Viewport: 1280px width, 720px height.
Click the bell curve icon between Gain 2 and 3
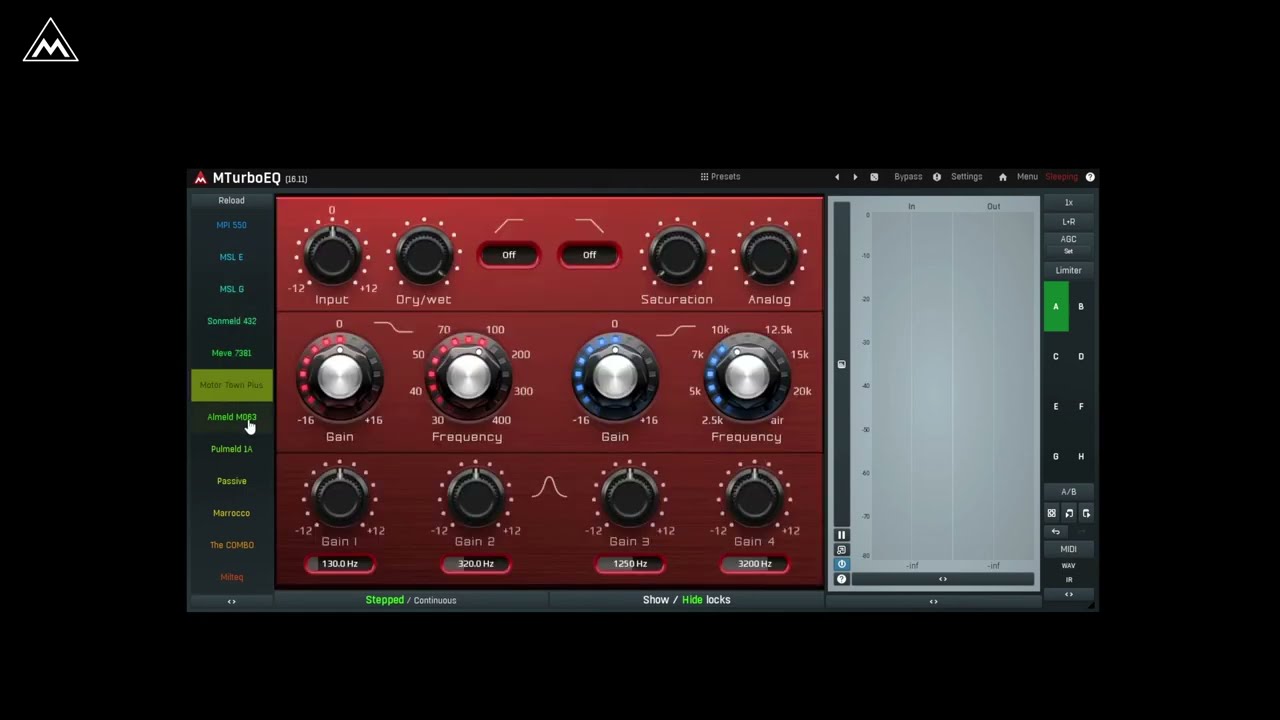point(549,487)
